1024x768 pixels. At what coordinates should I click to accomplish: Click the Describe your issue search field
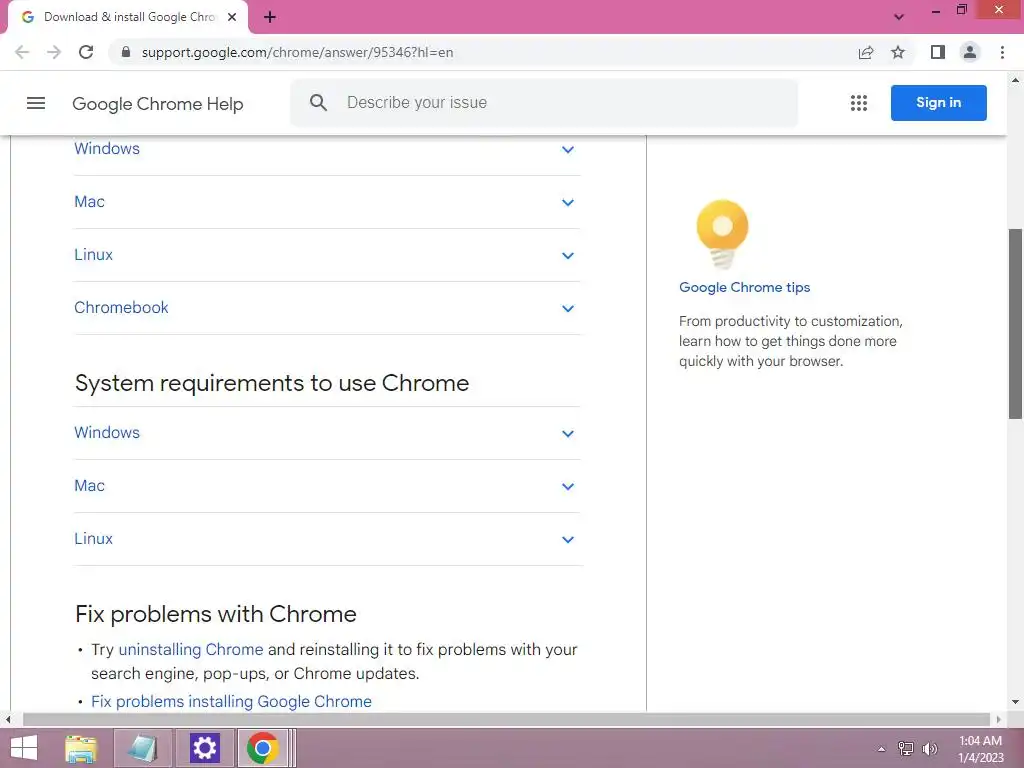tap(544, 103)
